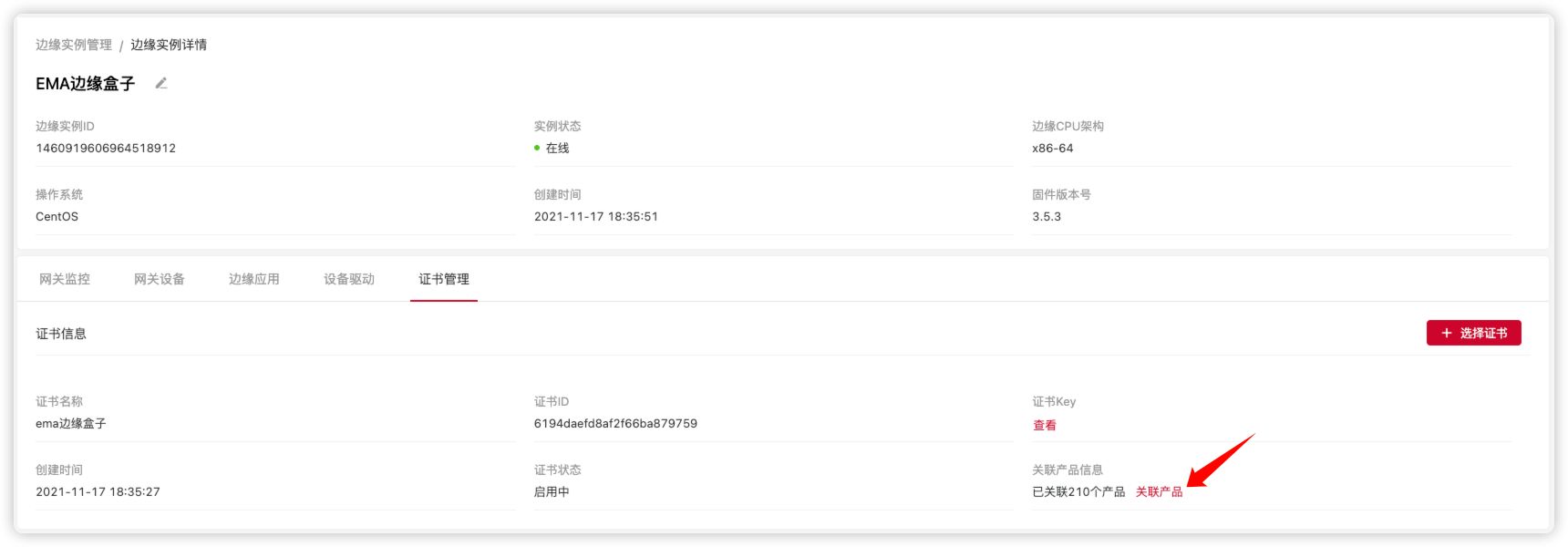This screenshot has width=1568, height=547.
Task: Select the 边缘应用 tab
Action: tap(254, 279)
